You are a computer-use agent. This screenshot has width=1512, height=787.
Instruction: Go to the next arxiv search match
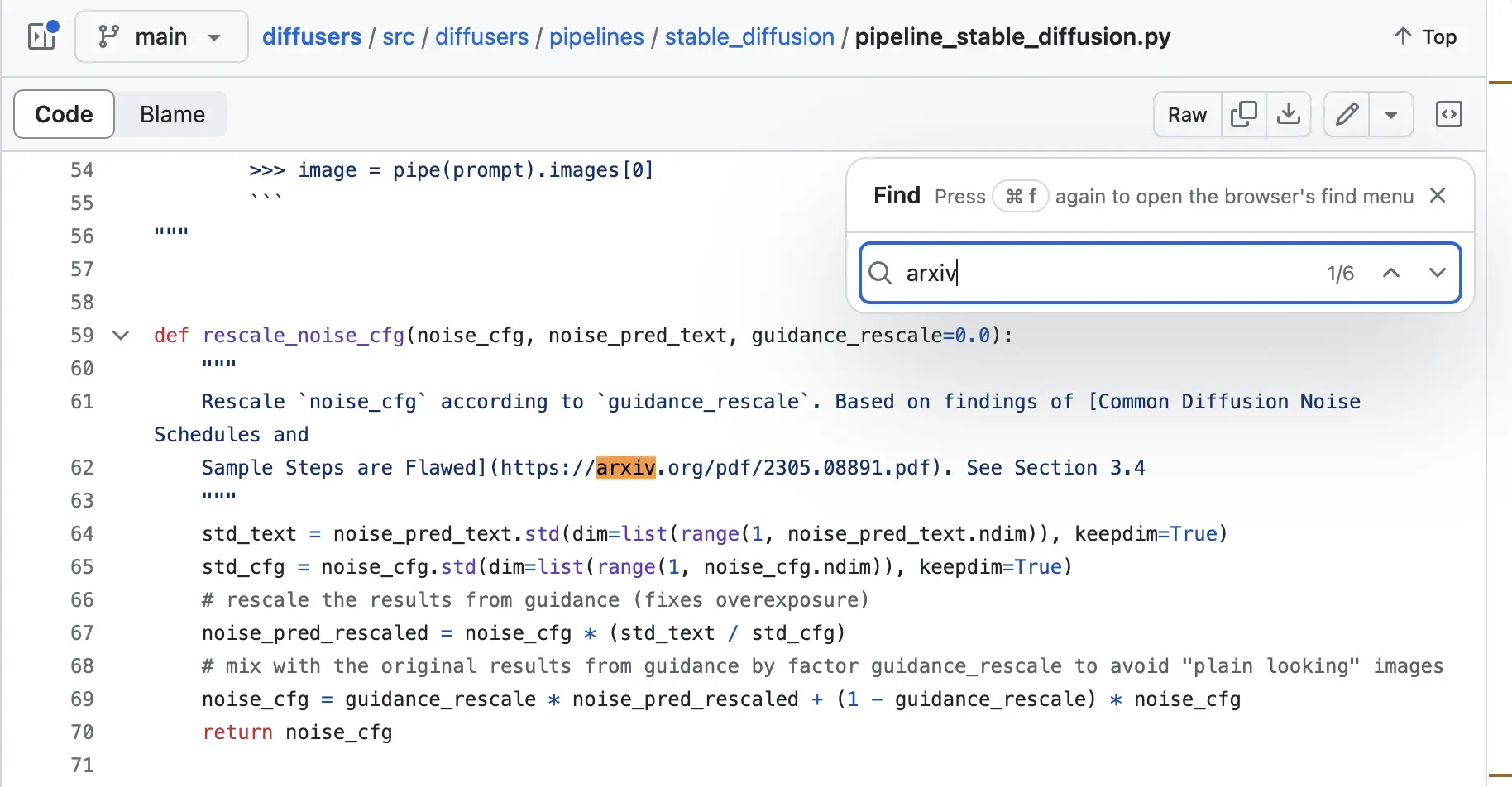pos(1438,273)
